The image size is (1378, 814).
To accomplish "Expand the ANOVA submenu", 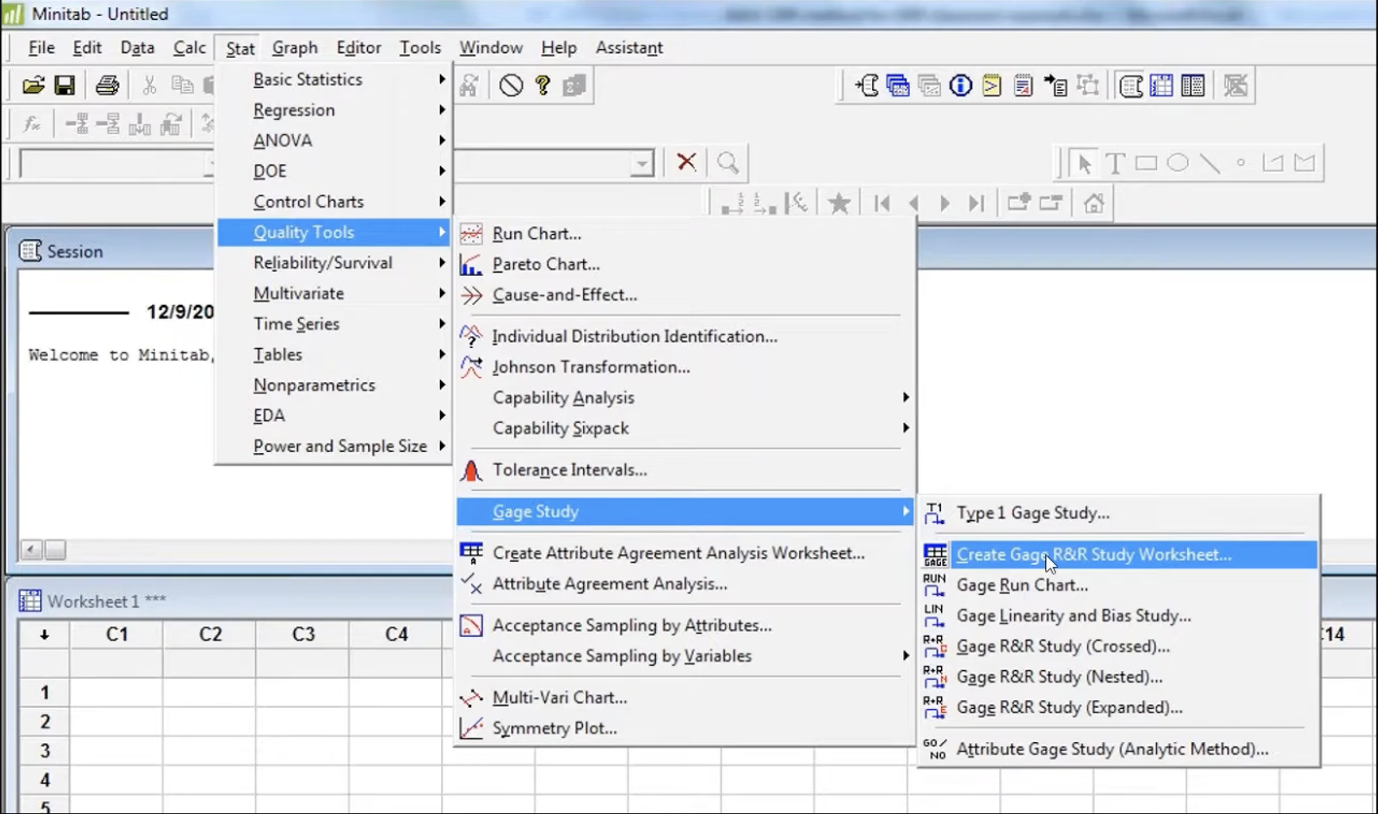I will click(335, 141).
